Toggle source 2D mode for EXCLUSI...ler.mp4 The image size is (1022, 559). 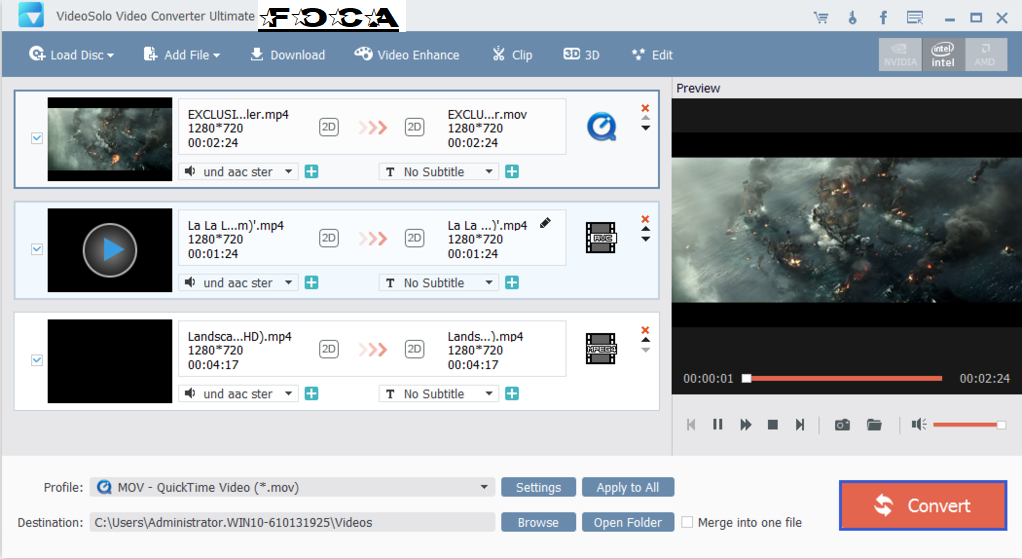[328, 126]
